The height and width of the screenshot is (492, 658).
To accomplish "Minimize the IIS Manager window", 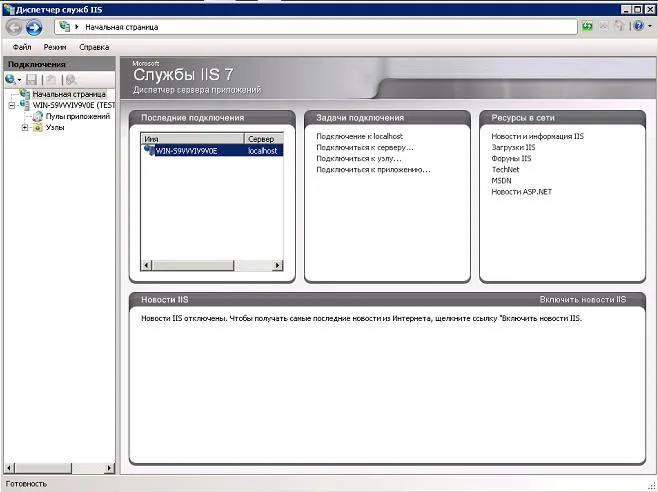I will (626, 9).
